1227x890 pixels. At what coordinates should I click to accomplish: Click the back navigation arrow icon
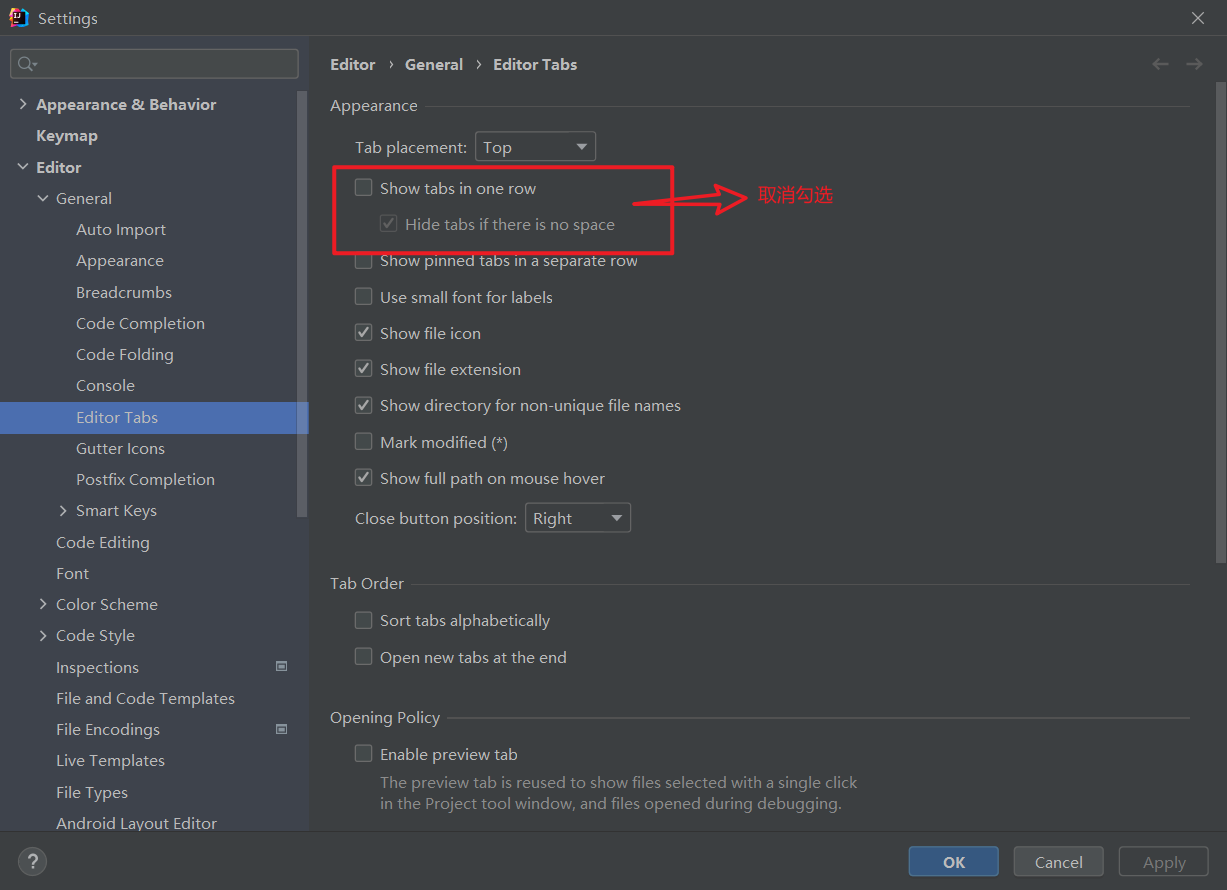[1160, 64]
